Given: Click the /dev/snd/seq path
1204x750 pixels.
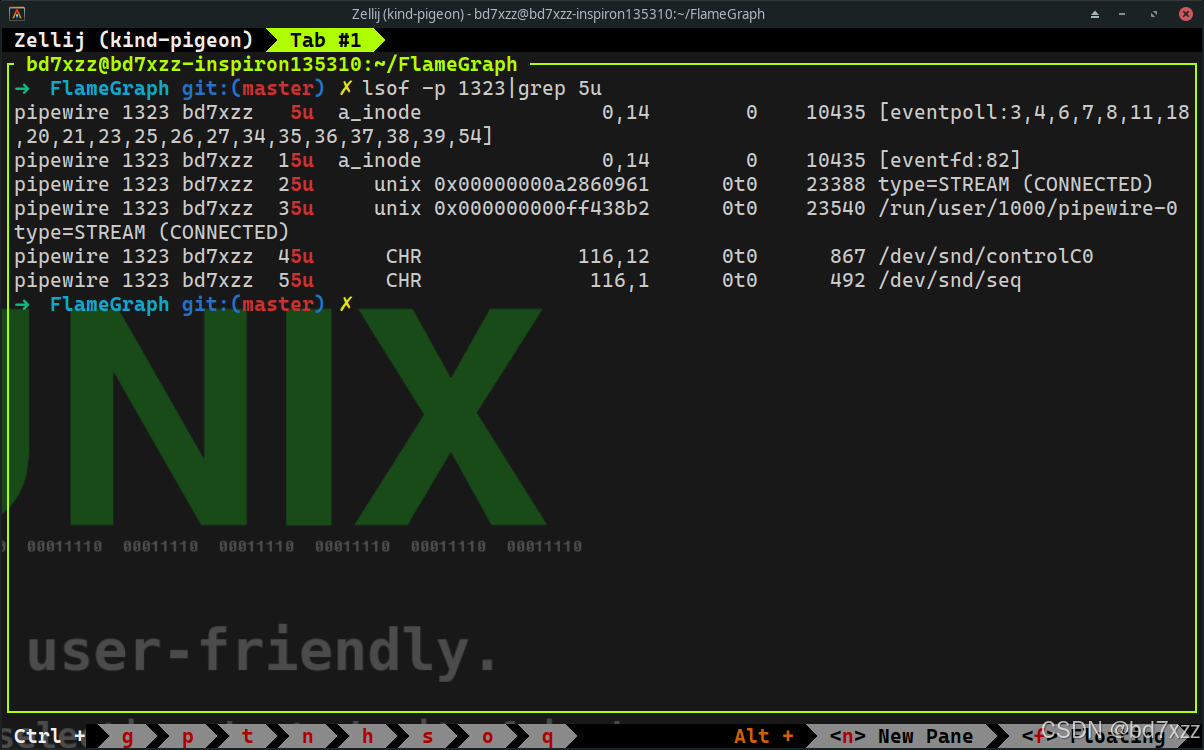Looking at the screenshot, I should tap(950, 281).
